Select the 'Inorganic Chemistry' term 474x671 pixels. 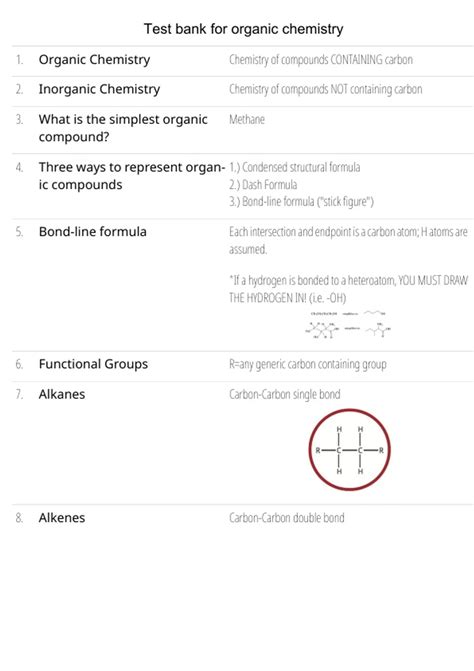pyautogui.click(x=99, y=89)
